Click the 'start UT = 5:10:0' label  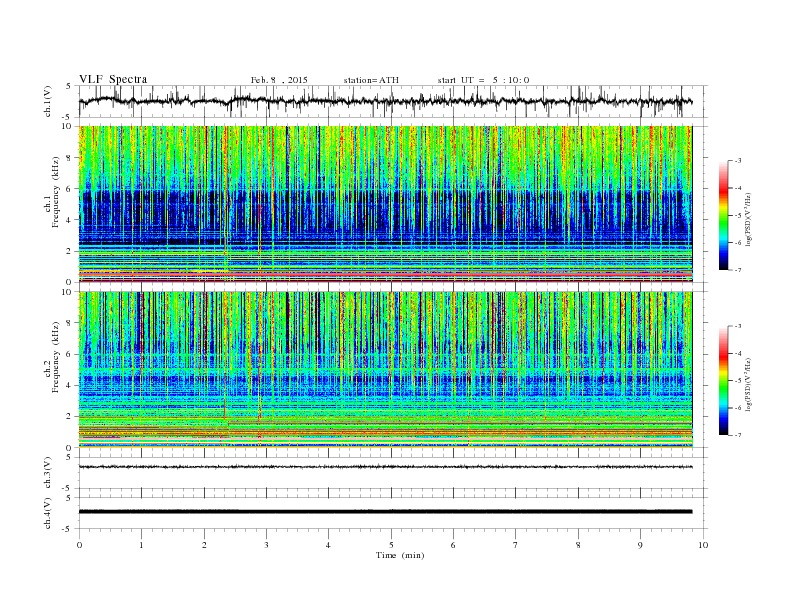483,80
